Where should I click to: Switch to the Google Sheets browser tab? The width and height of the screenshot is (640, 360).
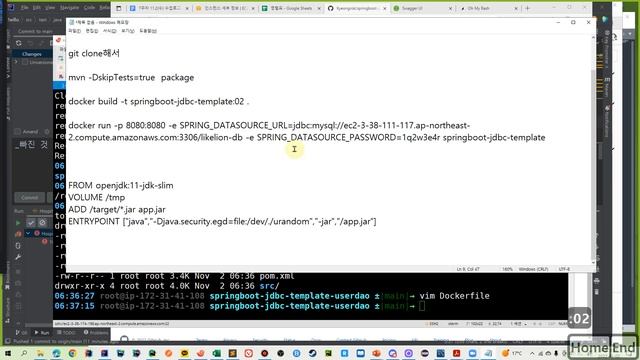291,8
